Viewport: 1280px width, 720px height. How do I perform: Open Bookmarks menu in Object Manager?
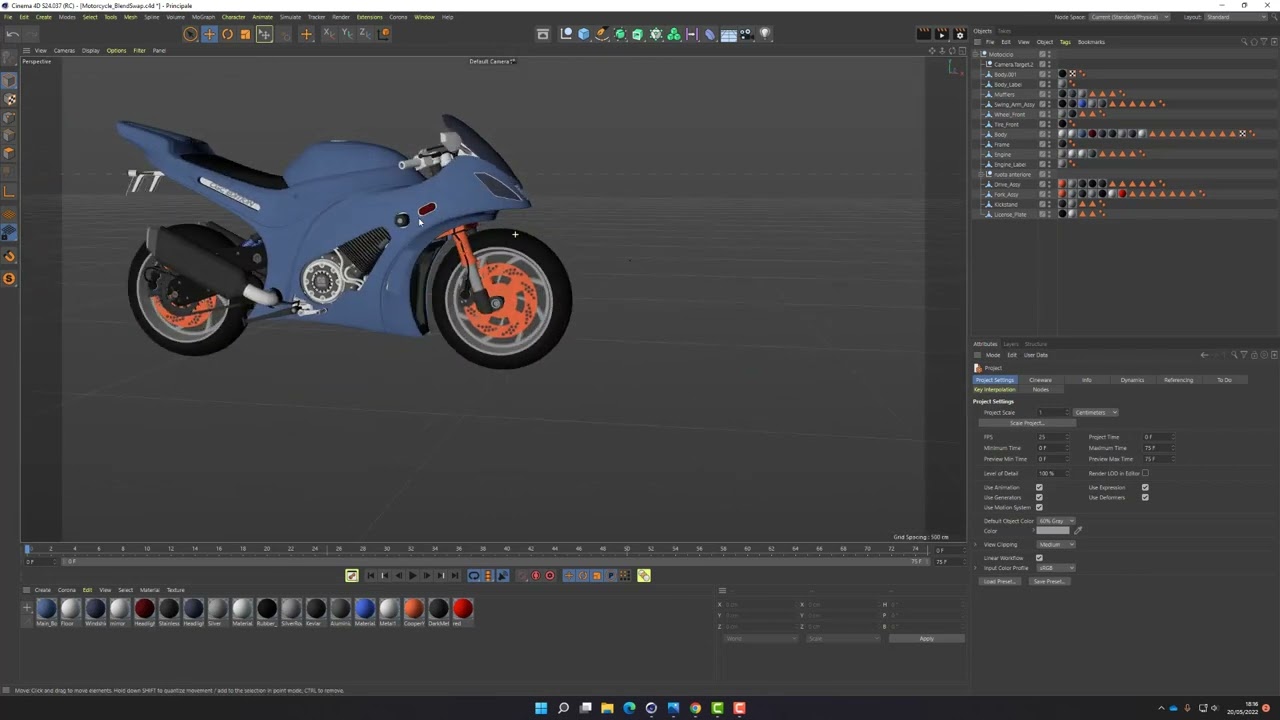(x=1091, y=42)
